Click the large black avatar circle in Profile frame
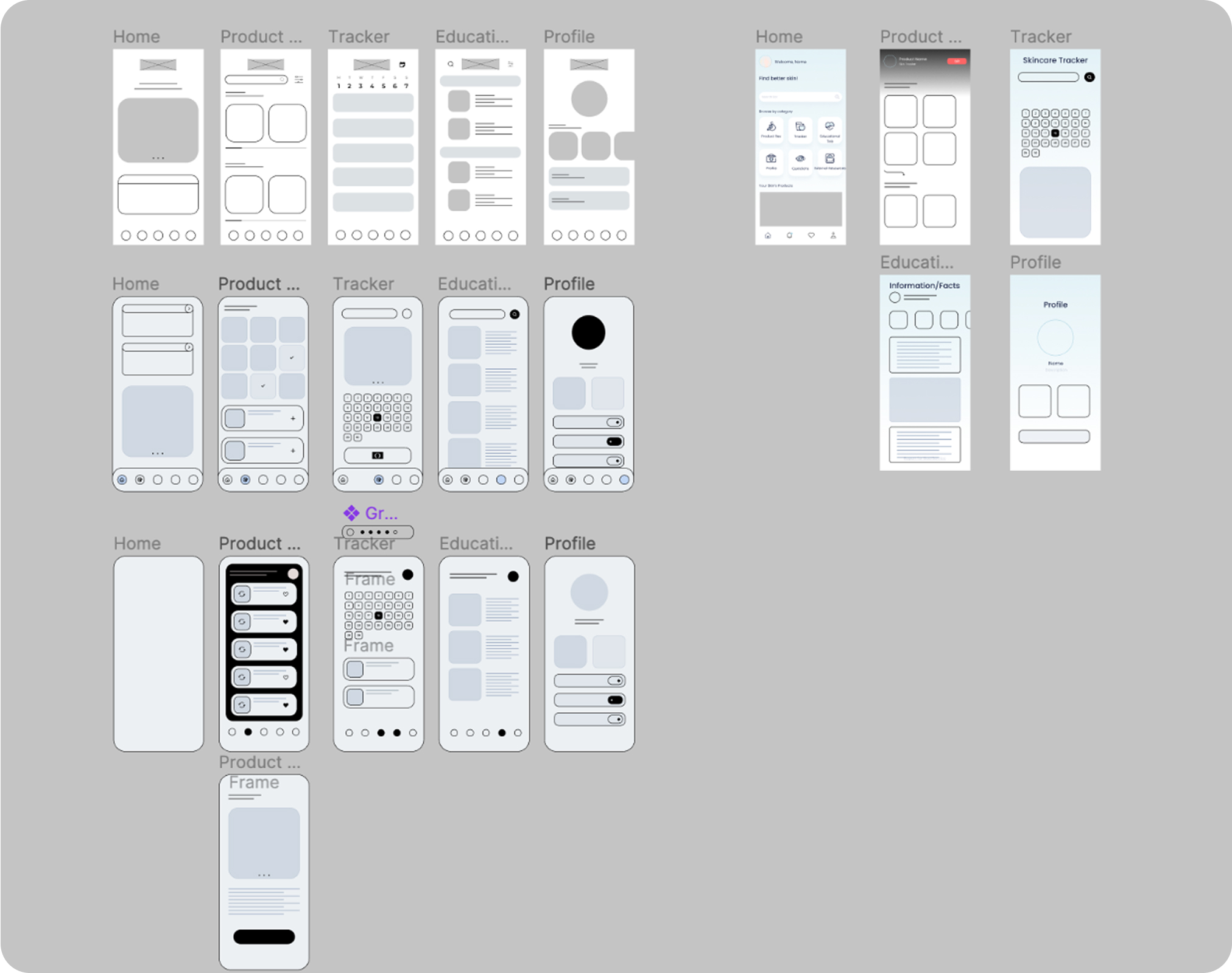Image resolution: width=1232 pixels, height=973 pixels. (588, 332)
